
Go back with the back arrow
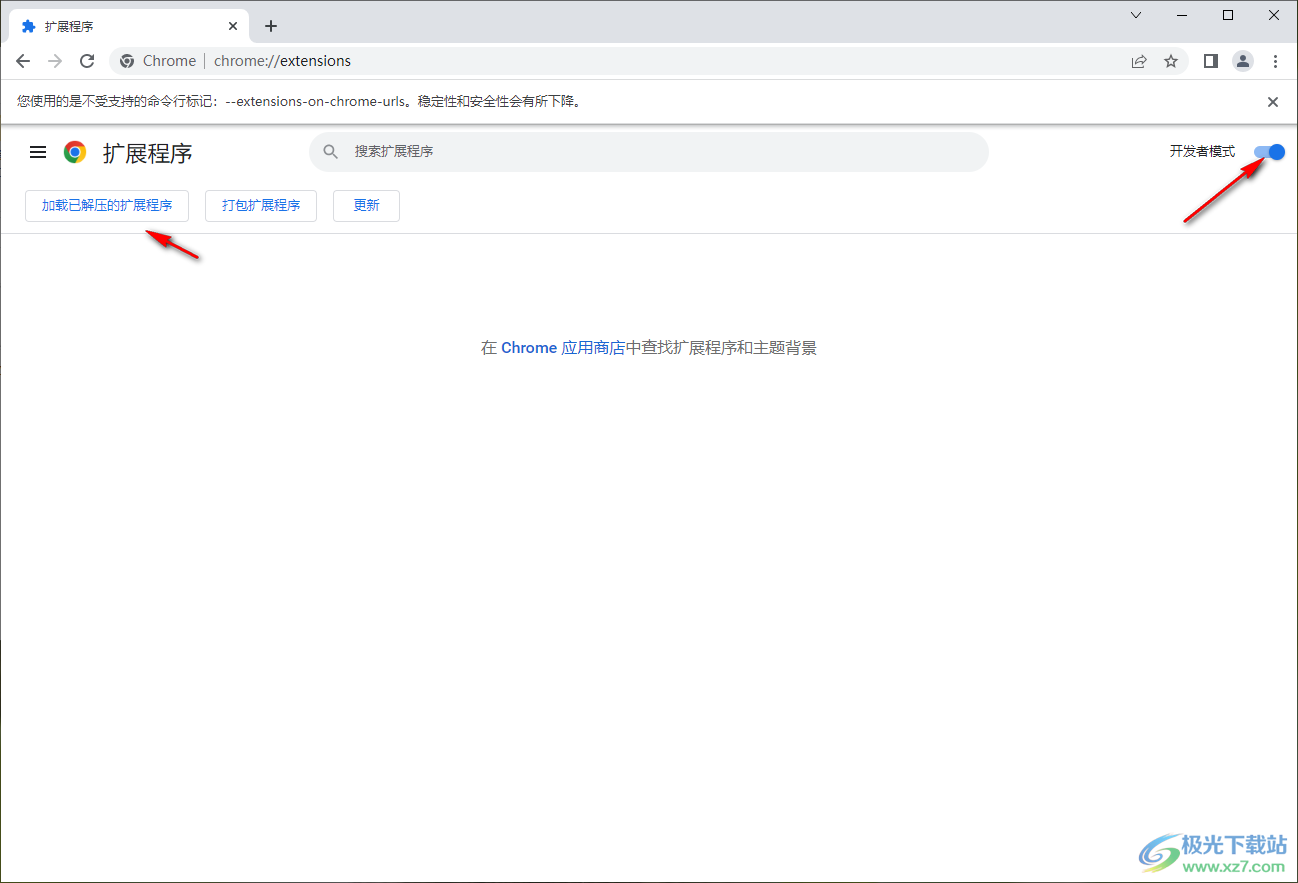(23, 61)
